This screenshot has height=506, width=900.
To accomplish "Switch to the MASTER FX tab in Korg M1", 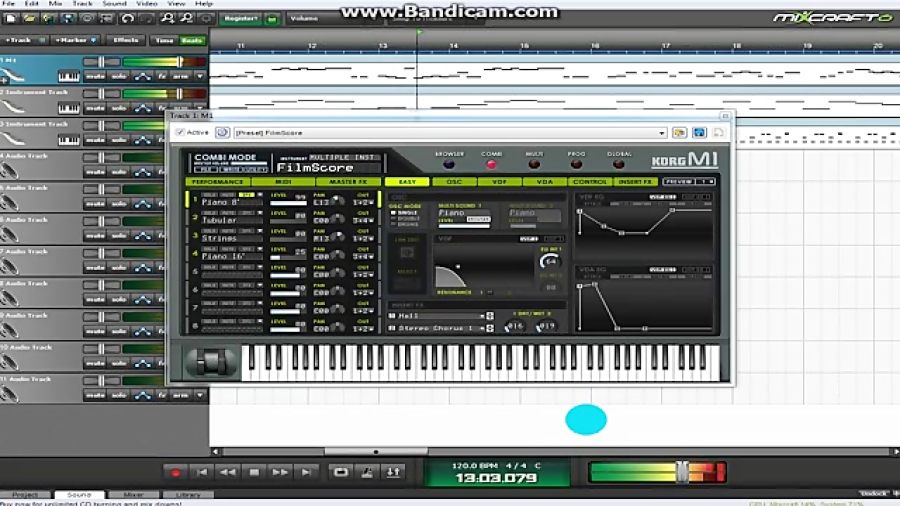I will tap(348, 182).
